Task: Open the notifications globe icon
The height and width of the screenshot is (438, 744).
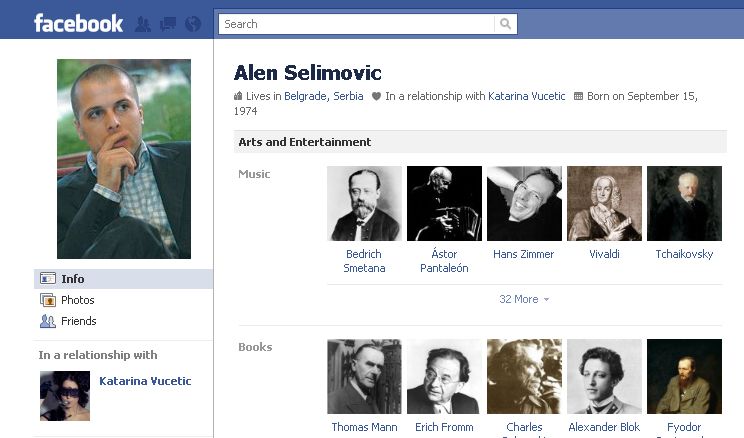Action: click(193, 24)
